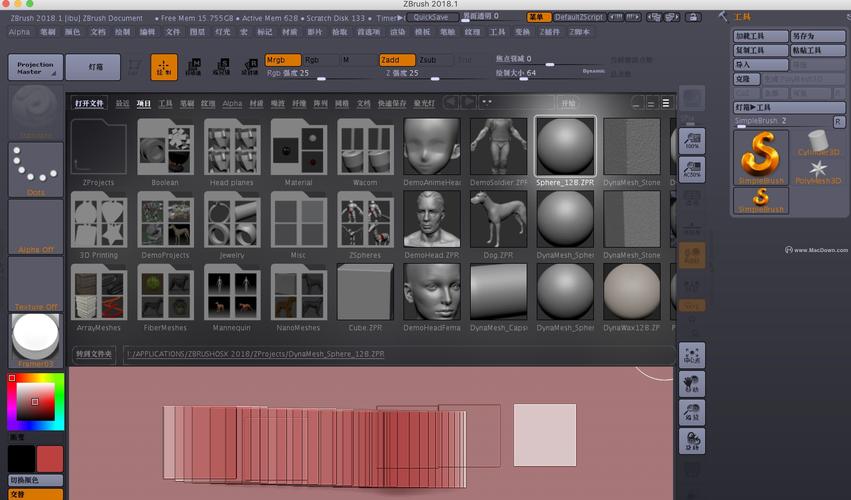Click the Zoom canvas magnifier icon

pyautogui.click(x=692, y=412)
